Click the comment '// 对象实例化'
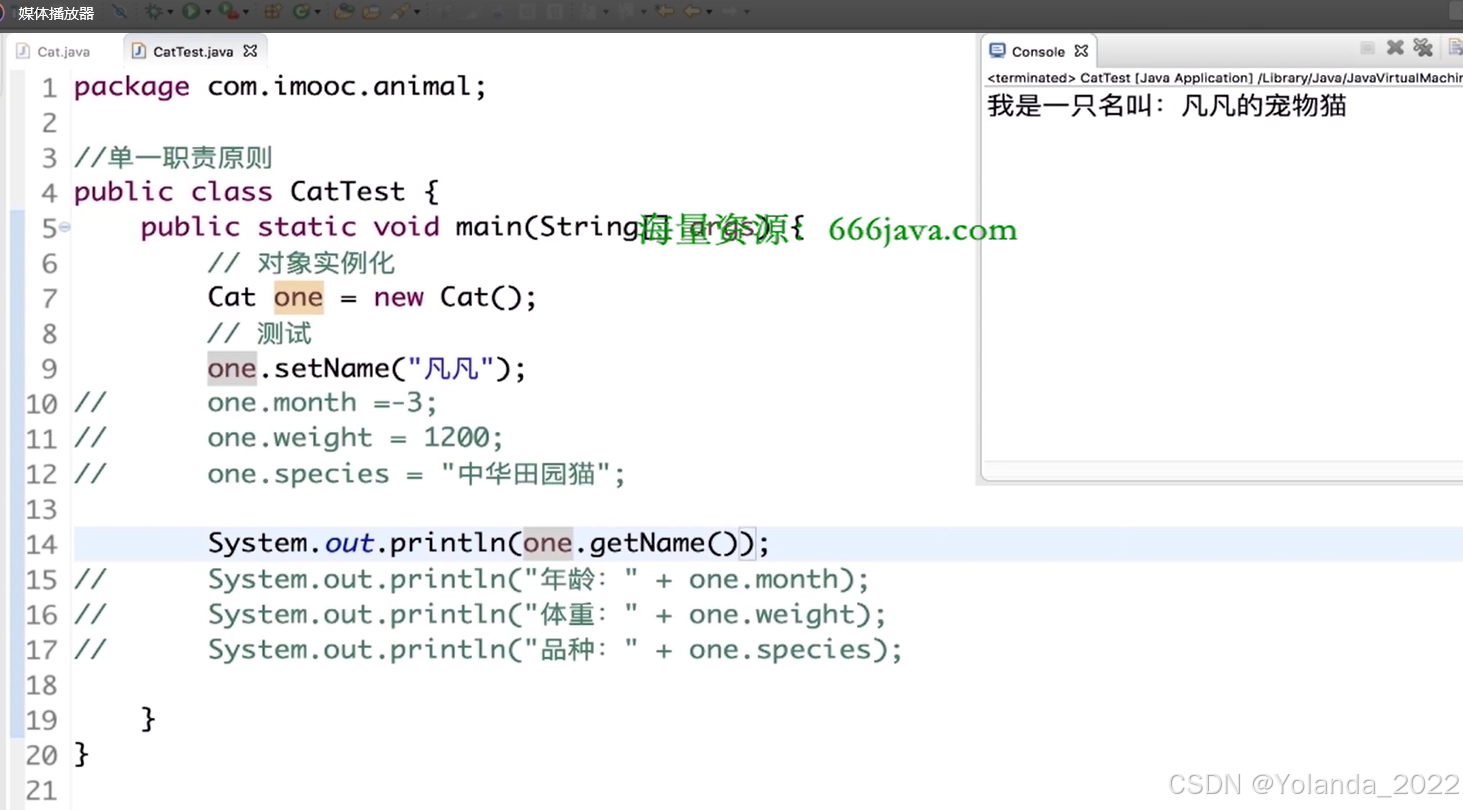1463x810 pixels. pyautogui.click(x=301, y=263)
